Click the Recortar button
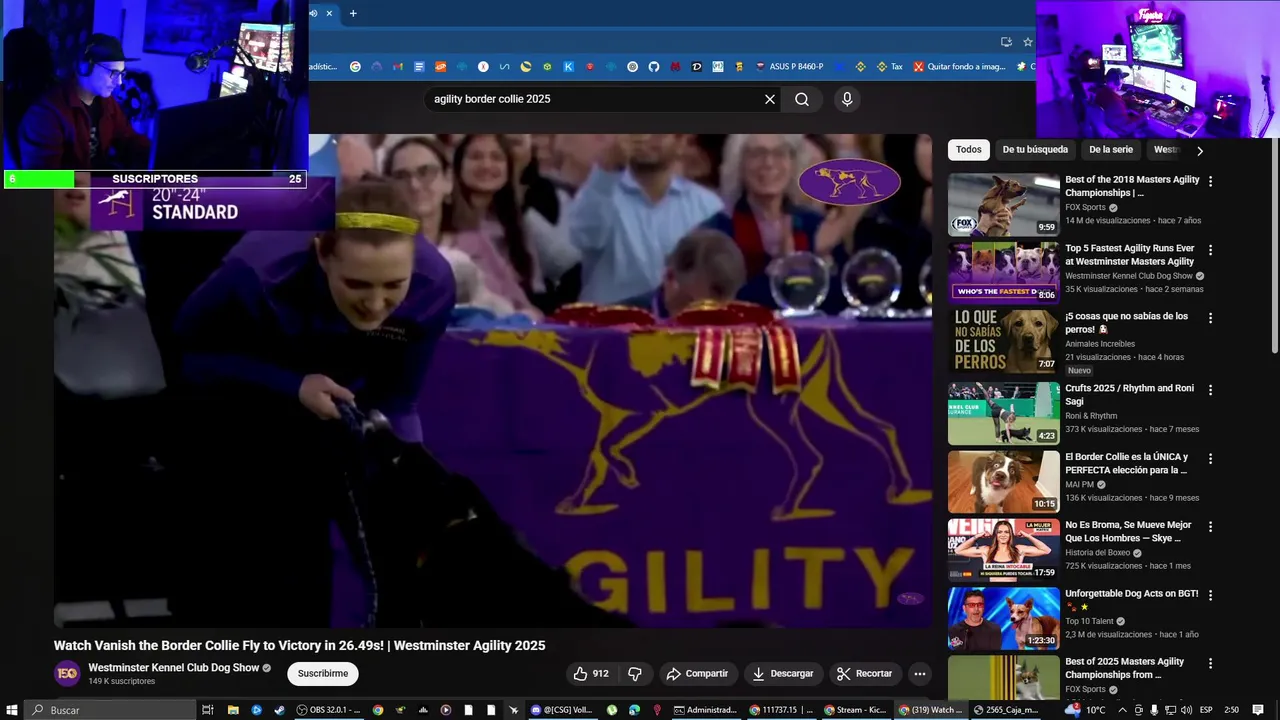The width and height of the screenshot is (1280, 720). point(864,674)
